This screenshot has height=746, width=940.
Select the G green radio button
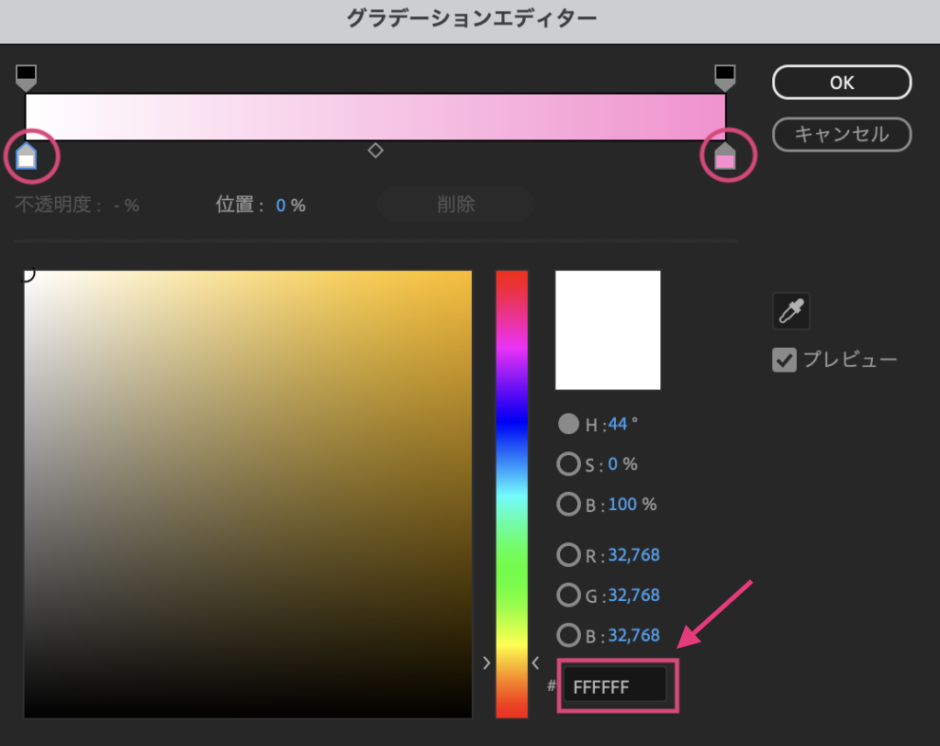(x=567, y=595)
